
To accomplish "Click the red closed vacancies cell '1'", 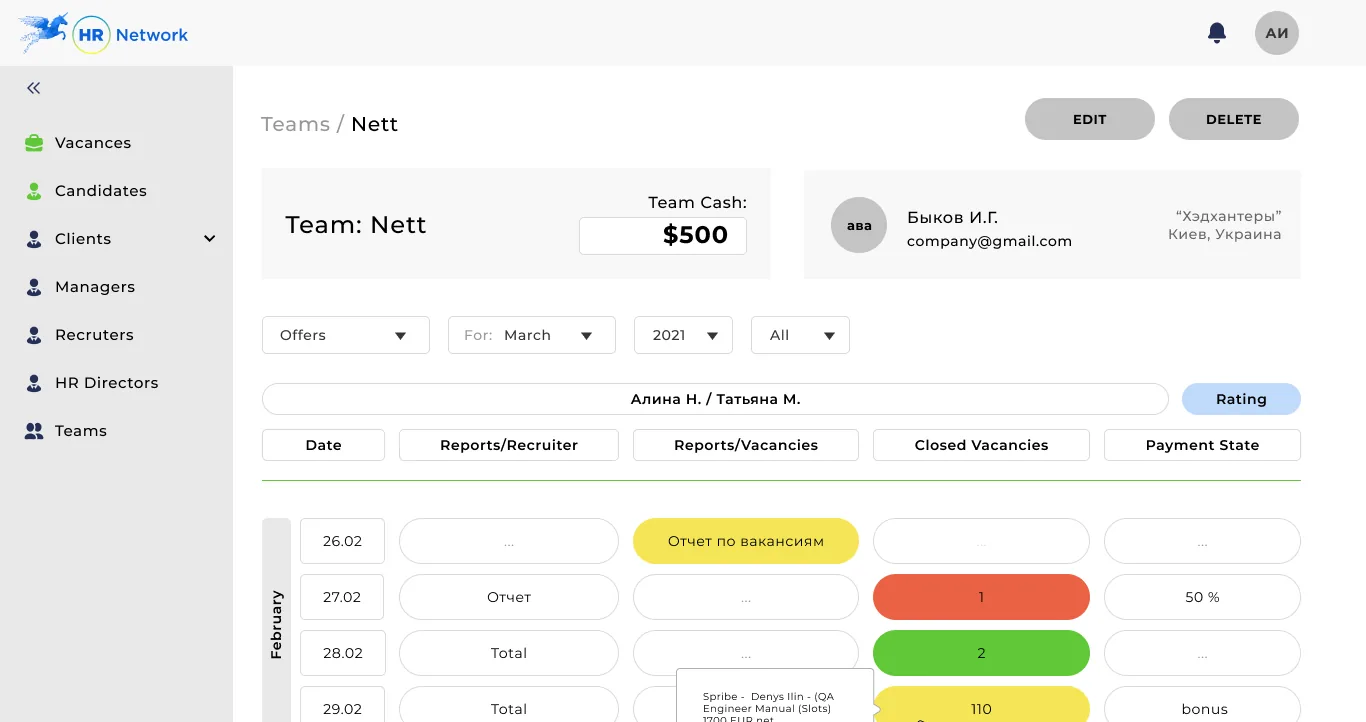I will 981,597.
